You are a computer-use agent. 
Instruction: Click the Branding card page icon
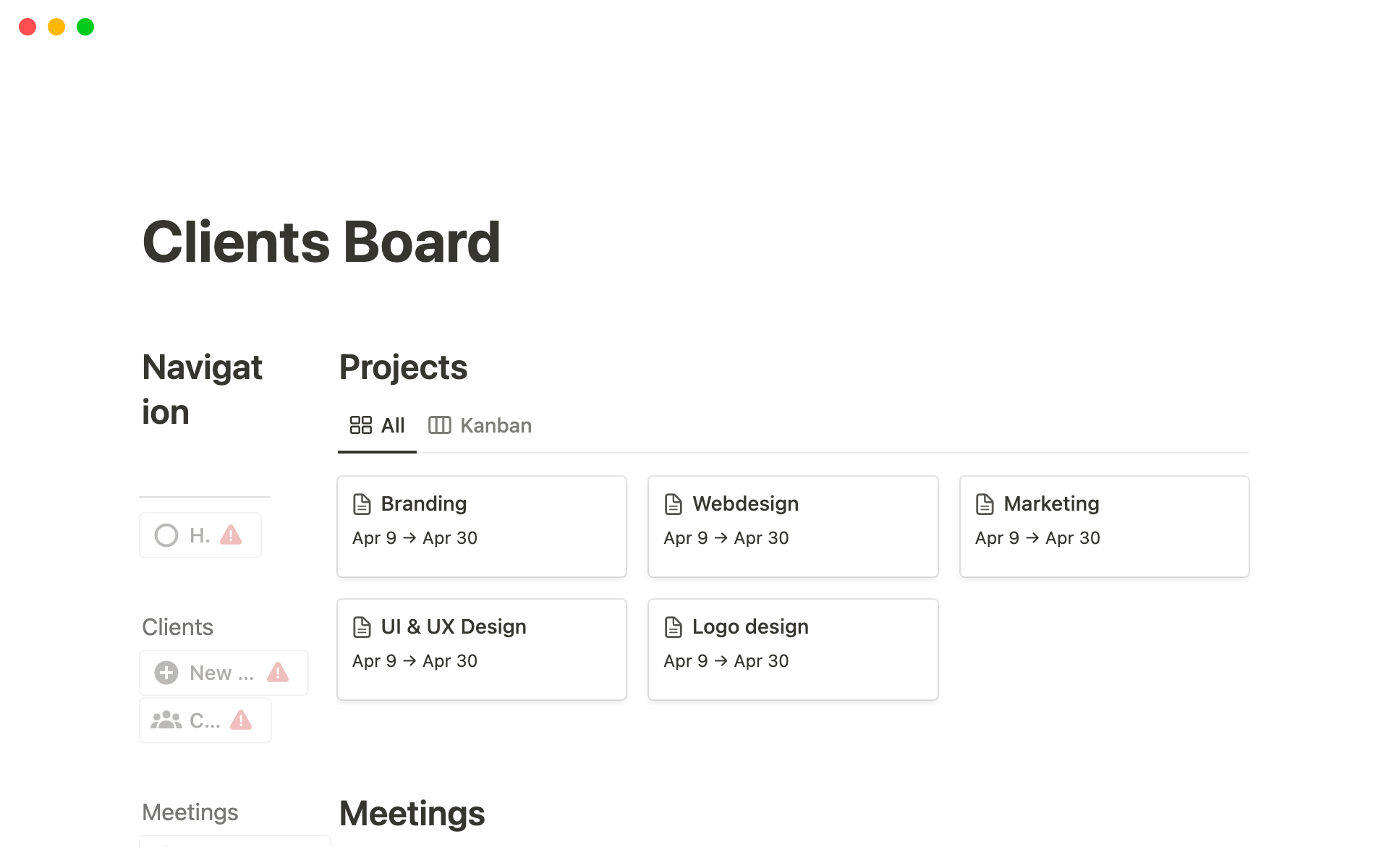[362, 504]
